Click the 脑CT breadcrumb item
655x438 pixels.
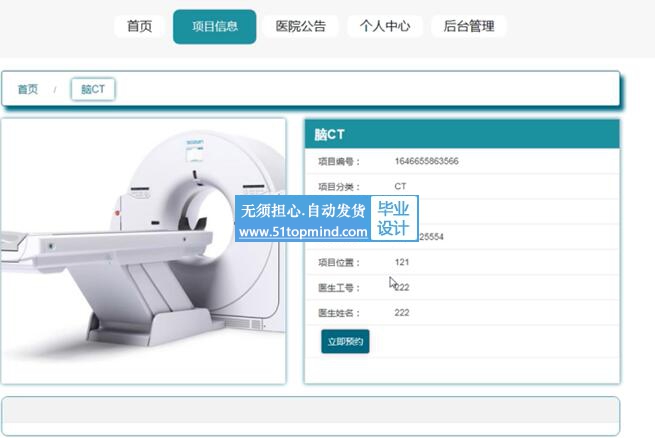point(93,89)
